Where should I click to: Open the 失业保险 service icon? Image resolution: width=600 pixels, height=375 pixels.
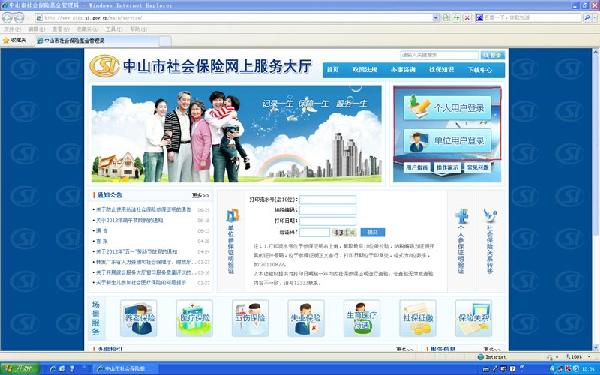pos(306,318)
